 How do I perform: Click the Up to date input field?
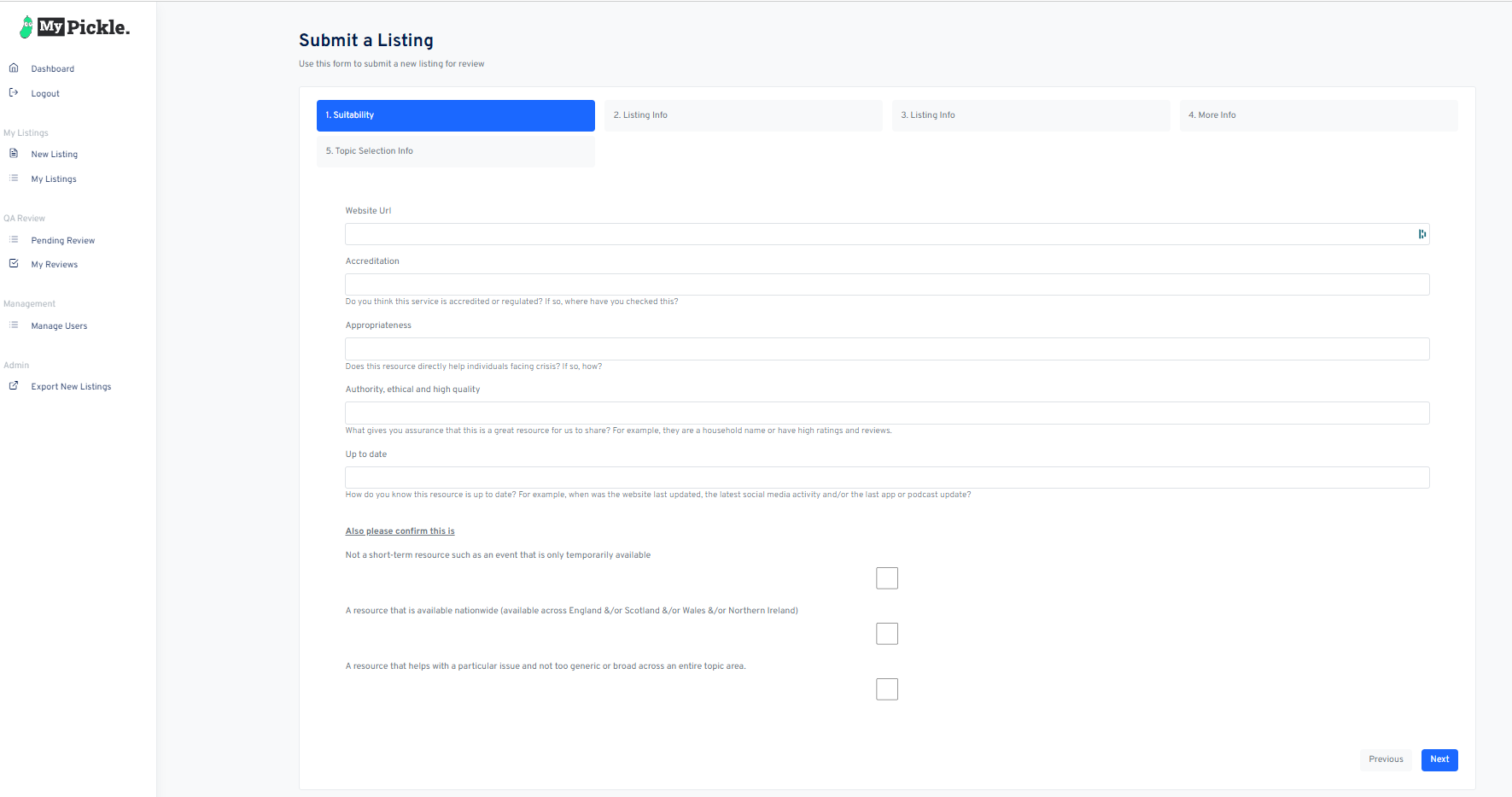tap(887, 478)
